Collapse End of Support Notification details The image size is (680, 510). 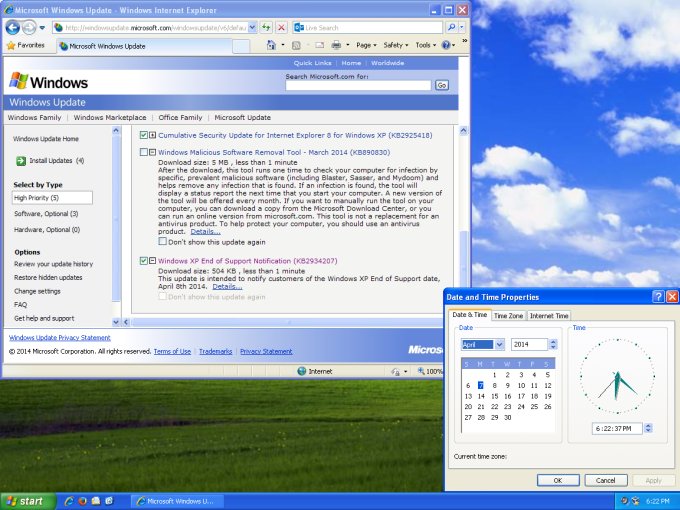pos(153,261)
